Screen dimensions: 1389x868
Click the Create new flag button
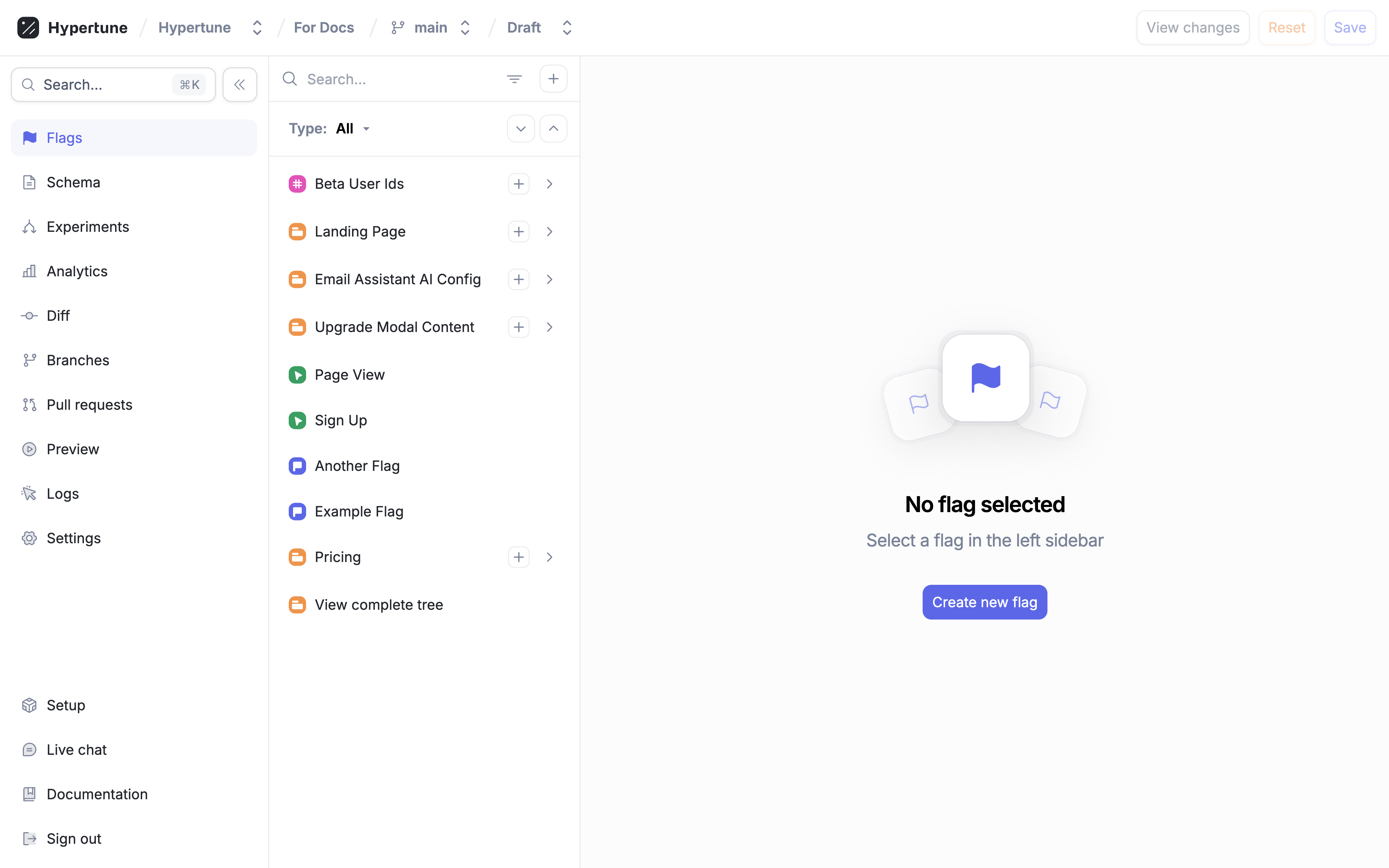coord(984,602)
